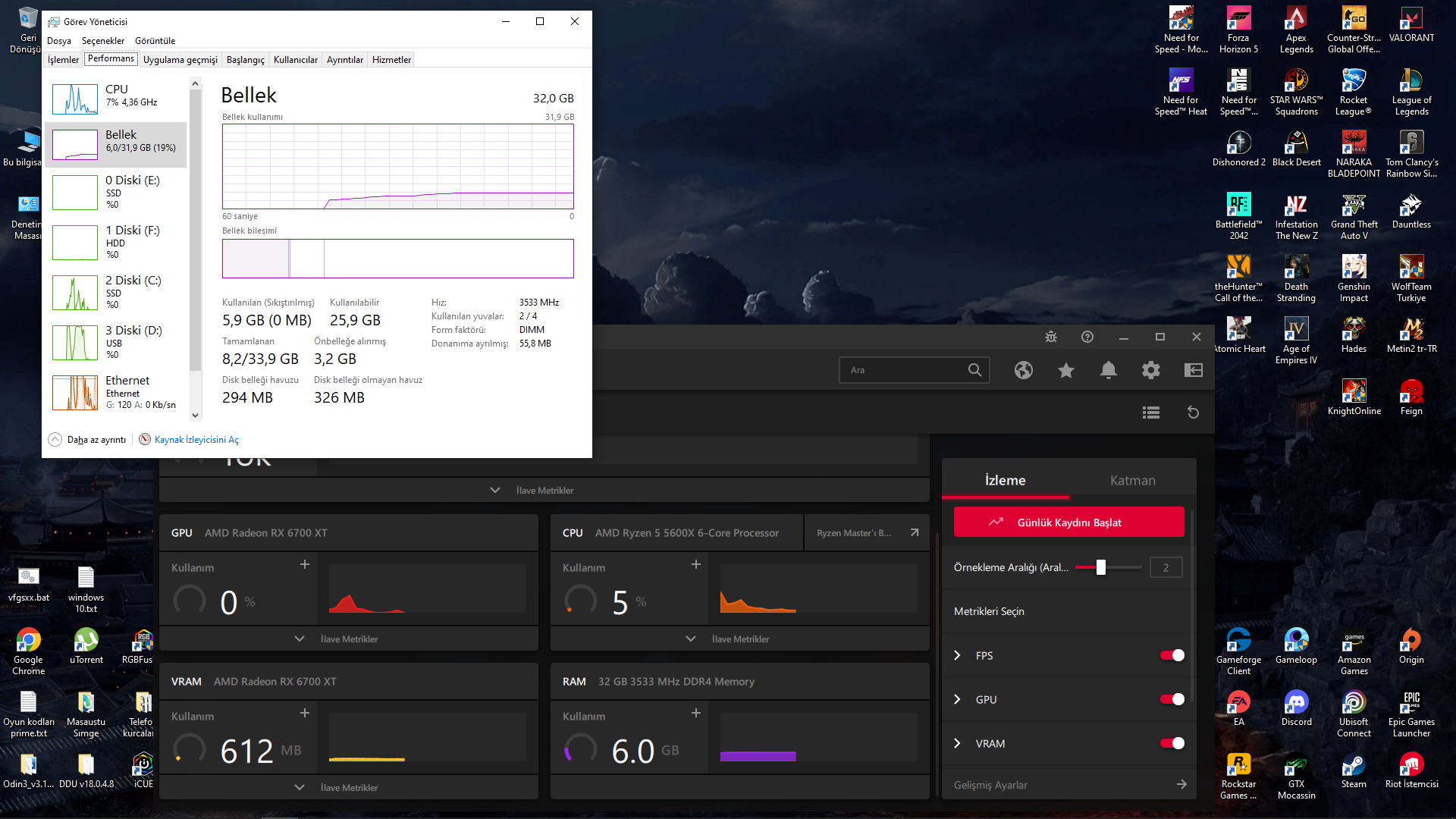Toggle the AMD sidebar panel icon
This screenshot has width=1456, height=819.
(x=1194, y=370)
